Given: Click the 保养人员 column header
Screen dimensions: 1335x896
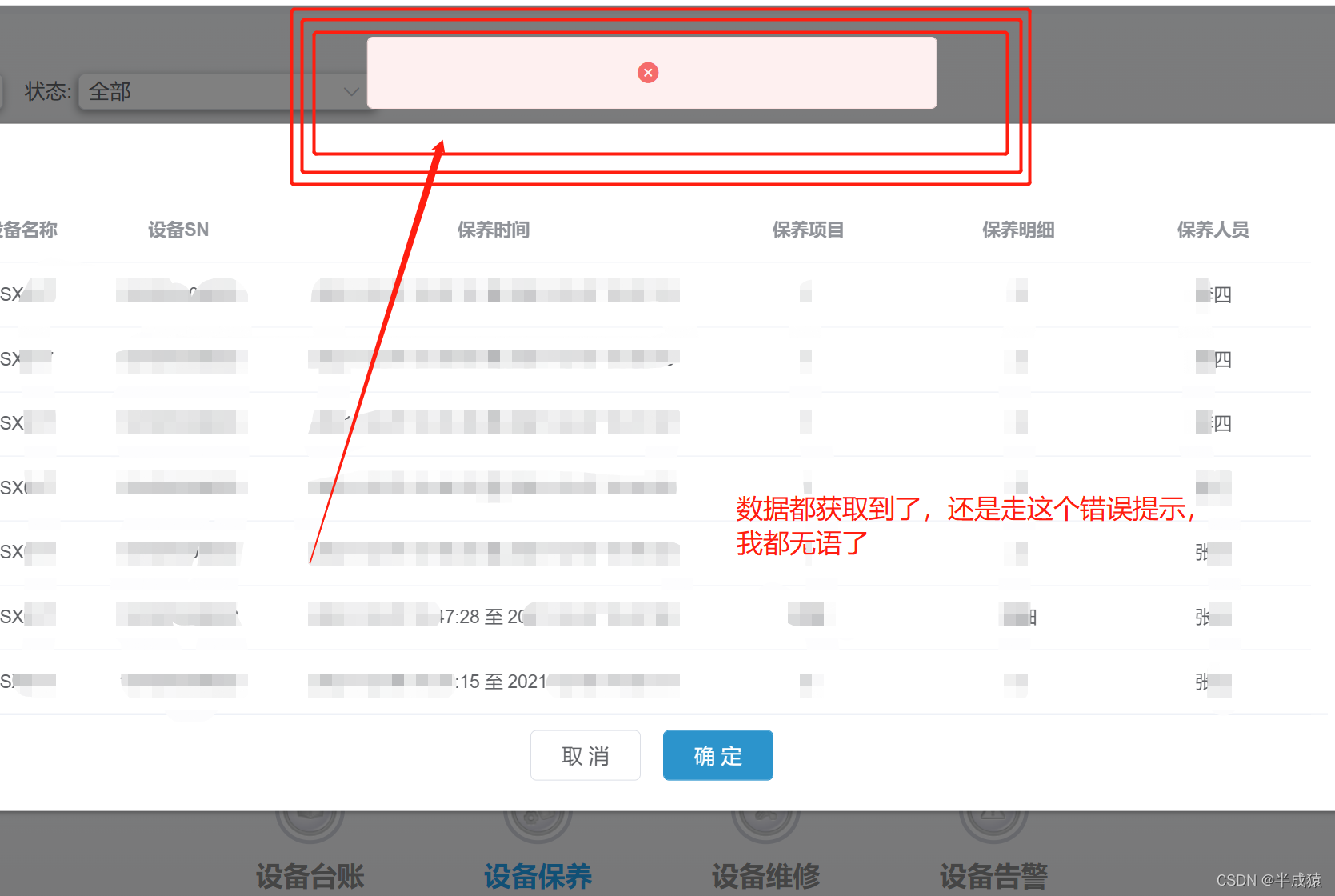Looking at the screenshot, I should click(1213, 230).
